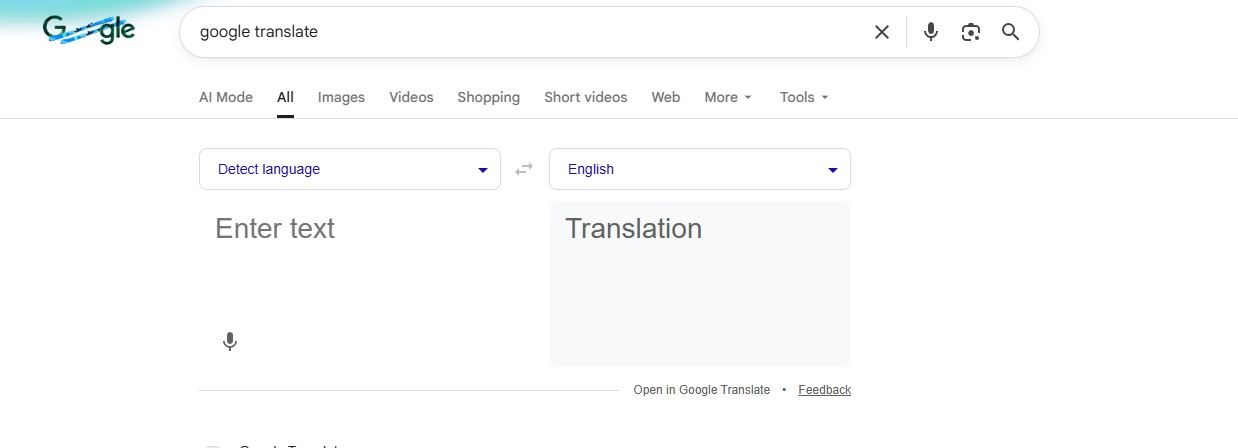
Task: Click the magnifying glass search icon
Action: [x=1010, y=32]
